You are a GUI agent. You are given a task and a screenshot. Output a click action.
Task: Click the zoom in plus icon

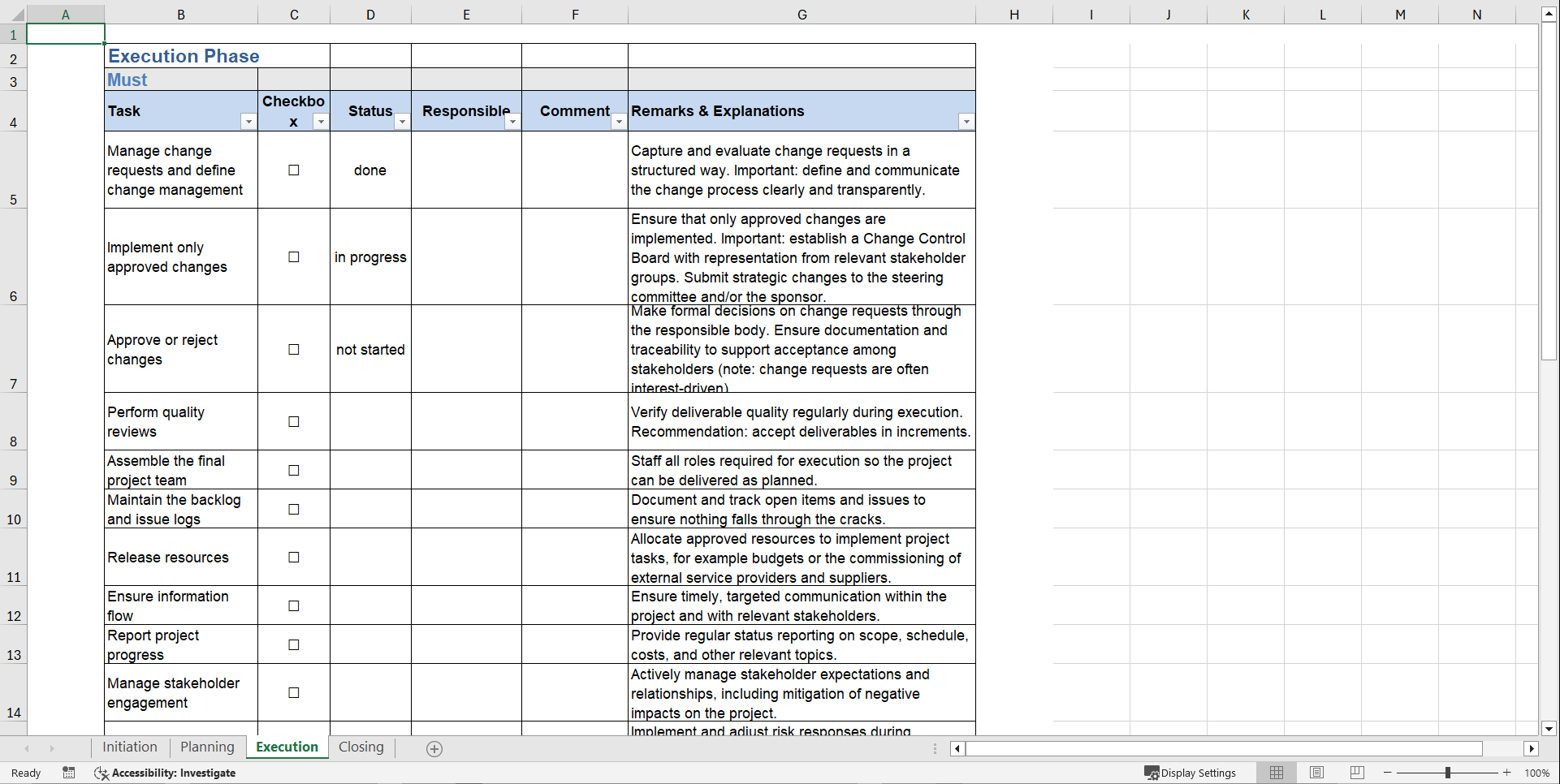pyautogui.click(x=1507, y=773)
